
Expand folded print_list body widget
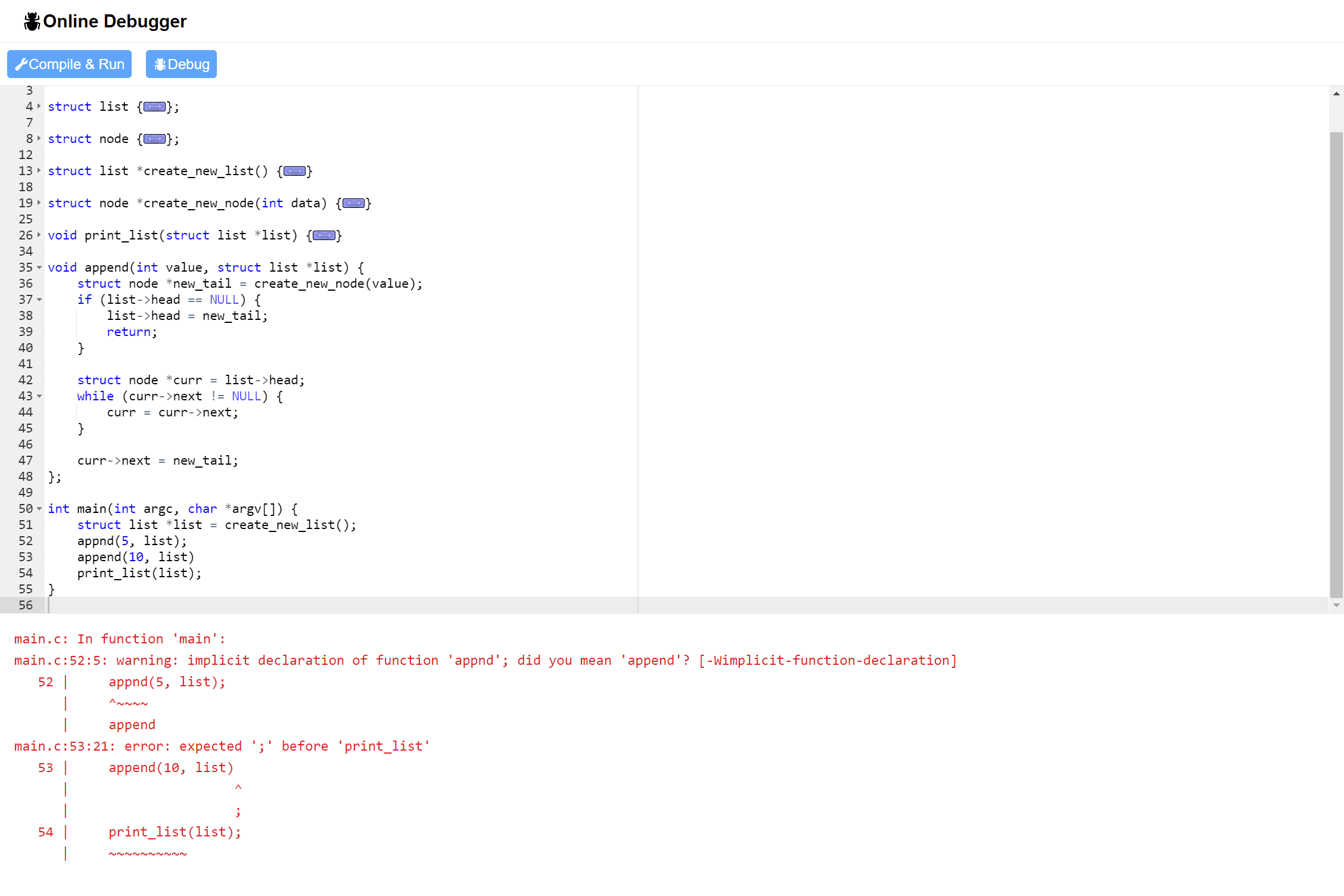coord(324,235)
